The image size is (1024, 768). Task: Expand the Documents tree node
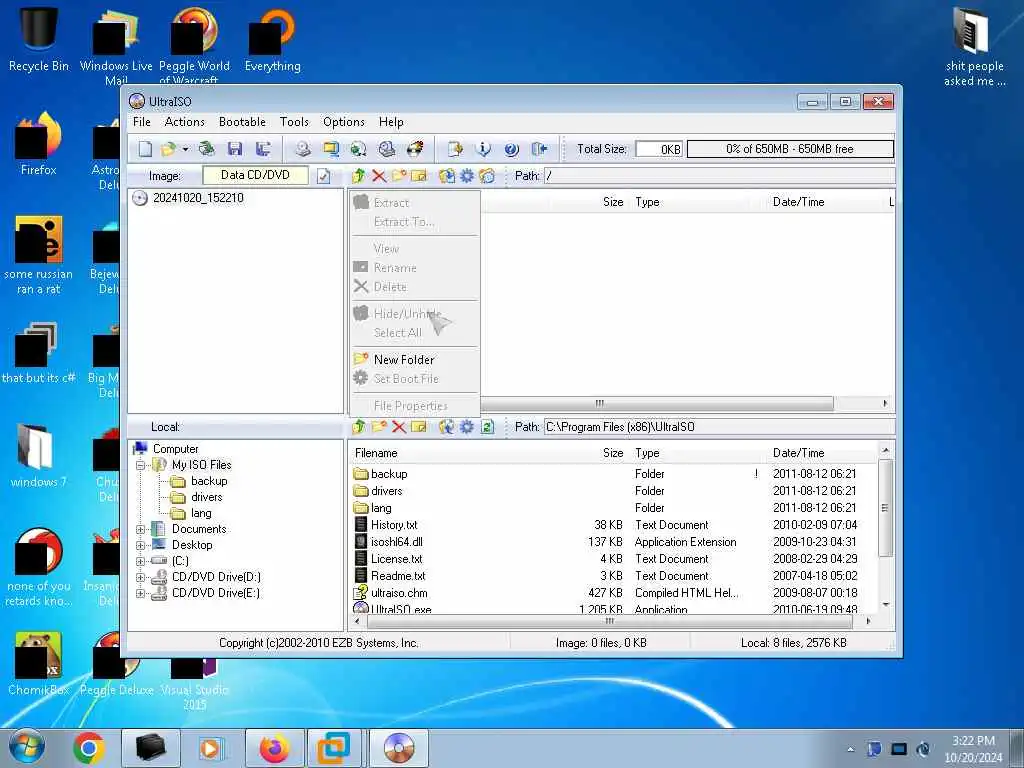(140, 530)
